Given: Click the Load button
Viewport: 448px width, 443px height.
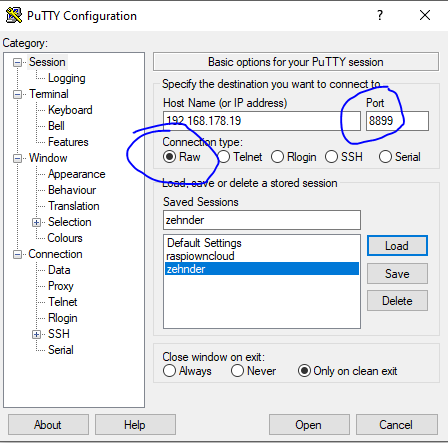Looking at the screenshot, I should [397, 246].
